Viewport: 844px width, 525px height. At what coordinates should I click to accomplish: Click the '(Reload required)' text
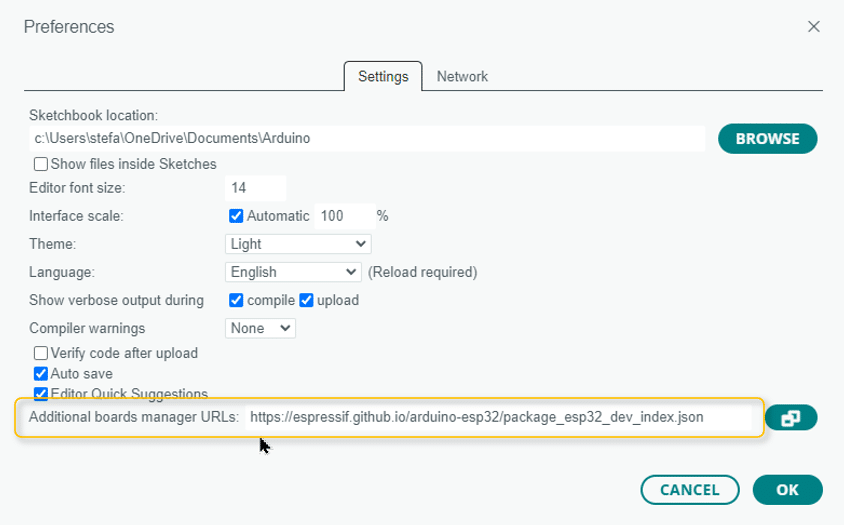pos(423,272)
